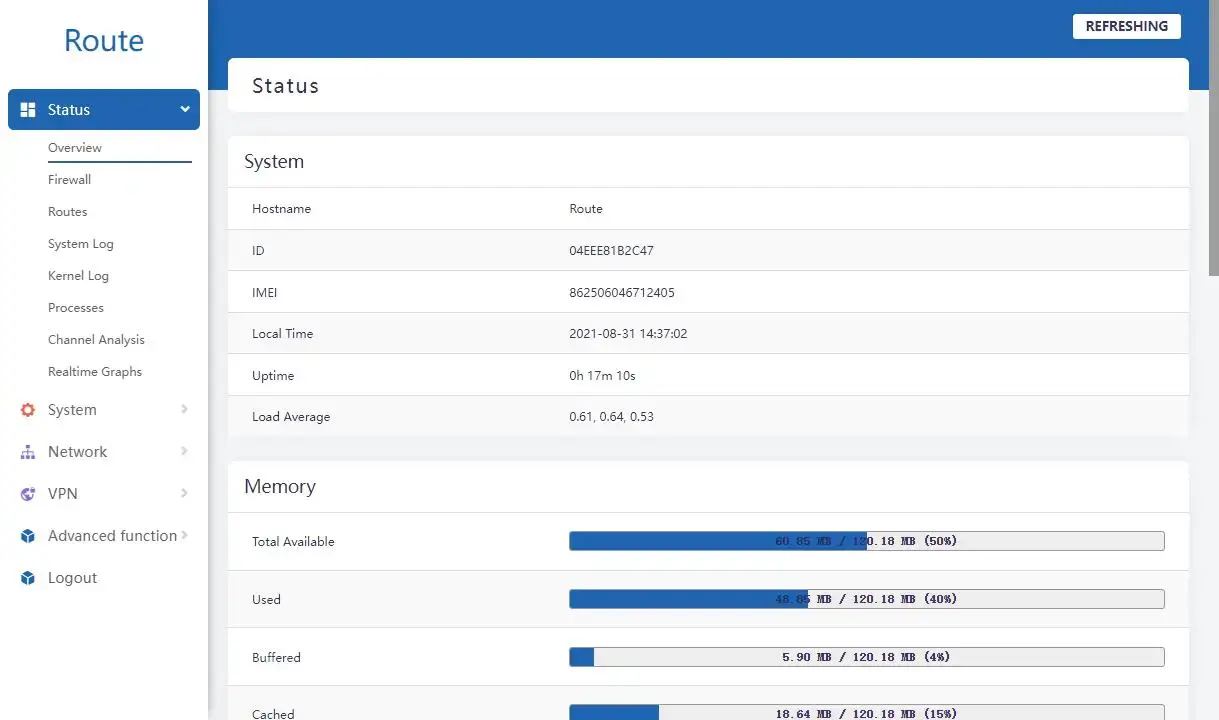Screen dimensions: 1219x720
Task: Click the Cached memory progress bar
Action: [x=867, y=713]
